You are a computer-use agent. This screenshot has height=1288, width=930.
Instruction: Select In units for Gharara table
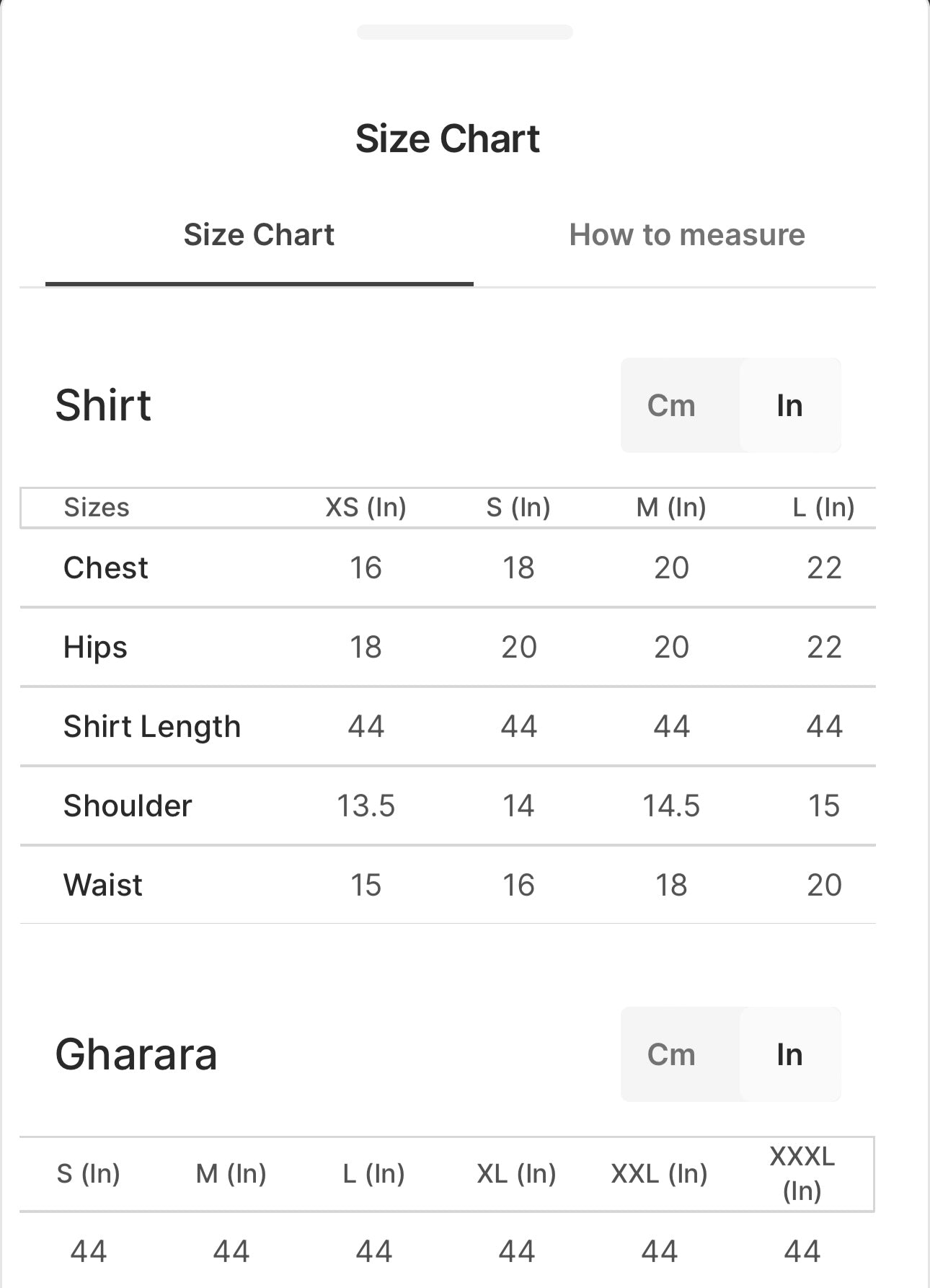tap(789, 1054)
